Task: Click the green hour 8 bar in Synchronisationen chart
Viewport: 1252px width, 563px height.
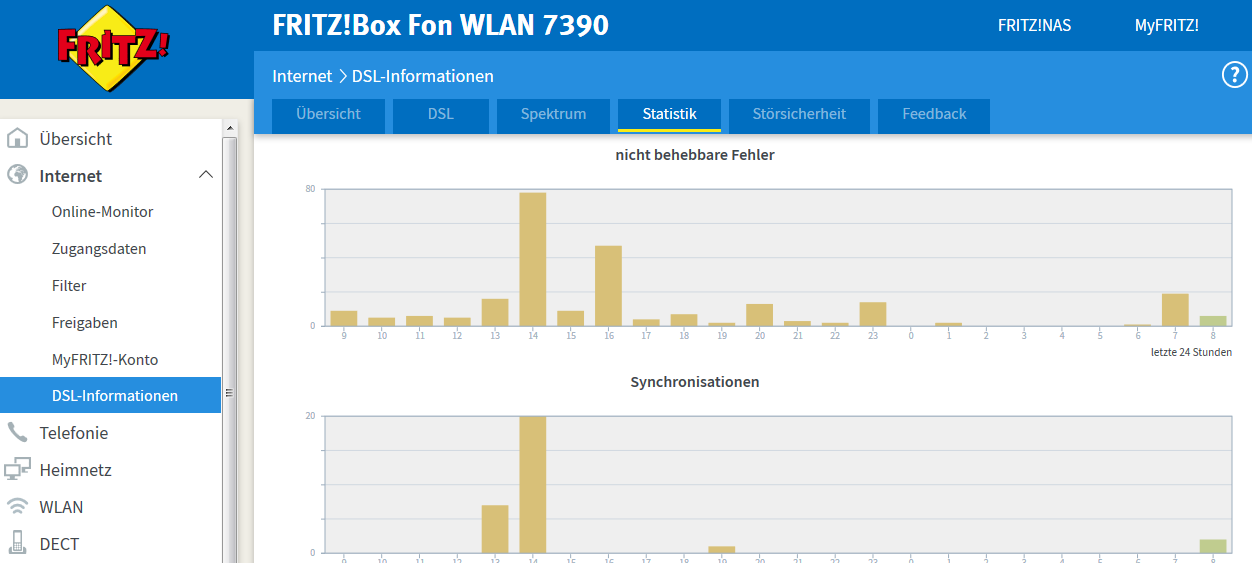Action: (1213, 546)
